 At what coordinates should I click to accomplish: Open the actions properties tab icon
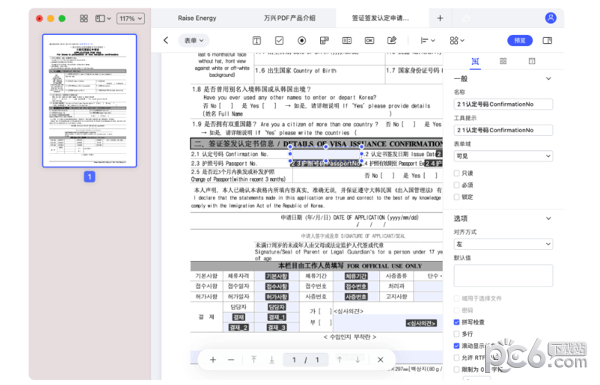coord(532,61)
